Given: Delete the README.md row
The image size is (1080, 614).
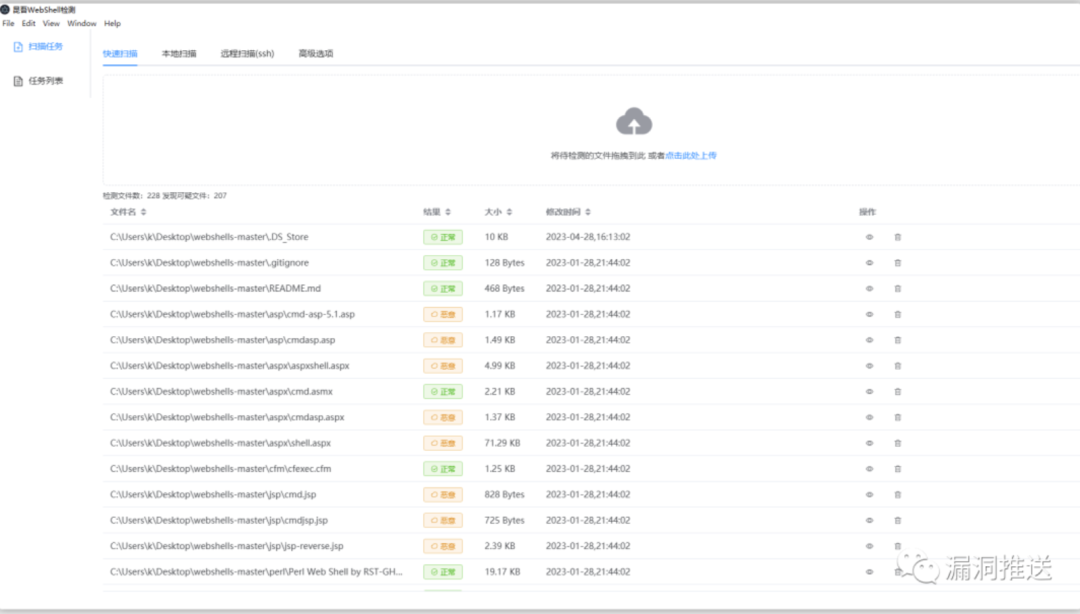Looking at the screenshot, I should click(x=897, y=289).
